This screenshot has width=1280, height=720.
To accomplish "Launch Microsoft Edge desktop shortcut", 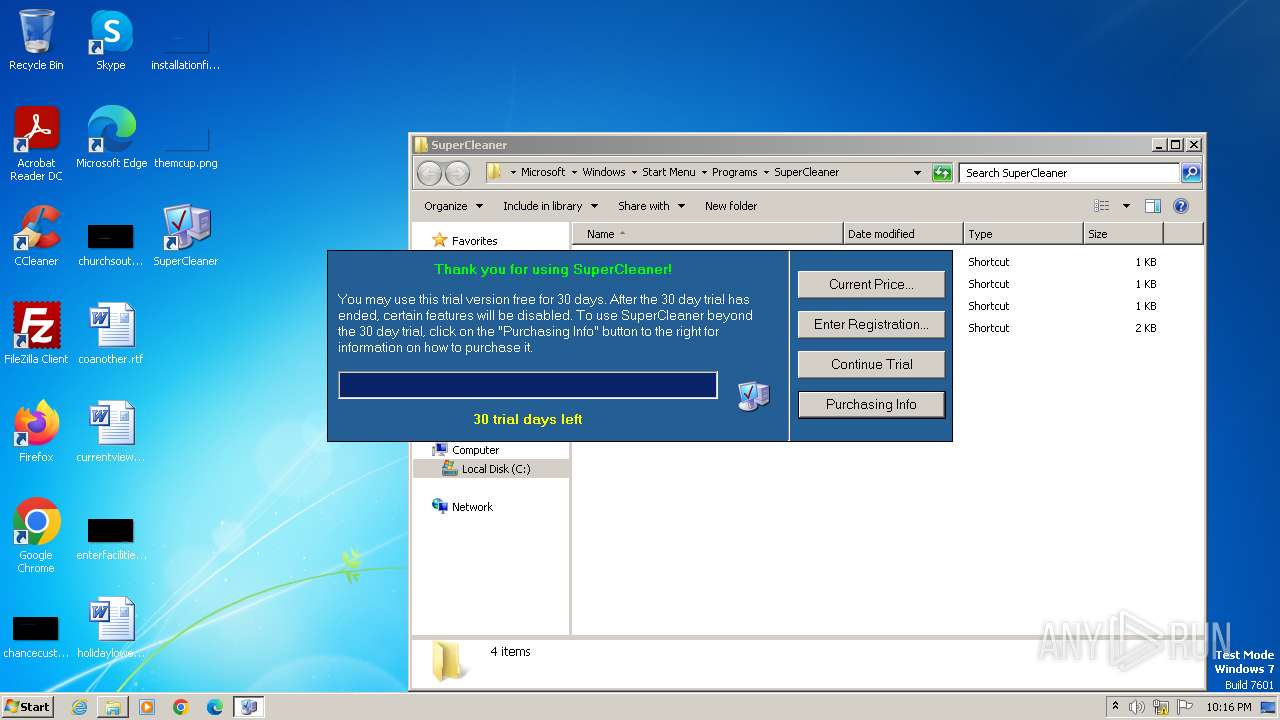I will point(111,138).
